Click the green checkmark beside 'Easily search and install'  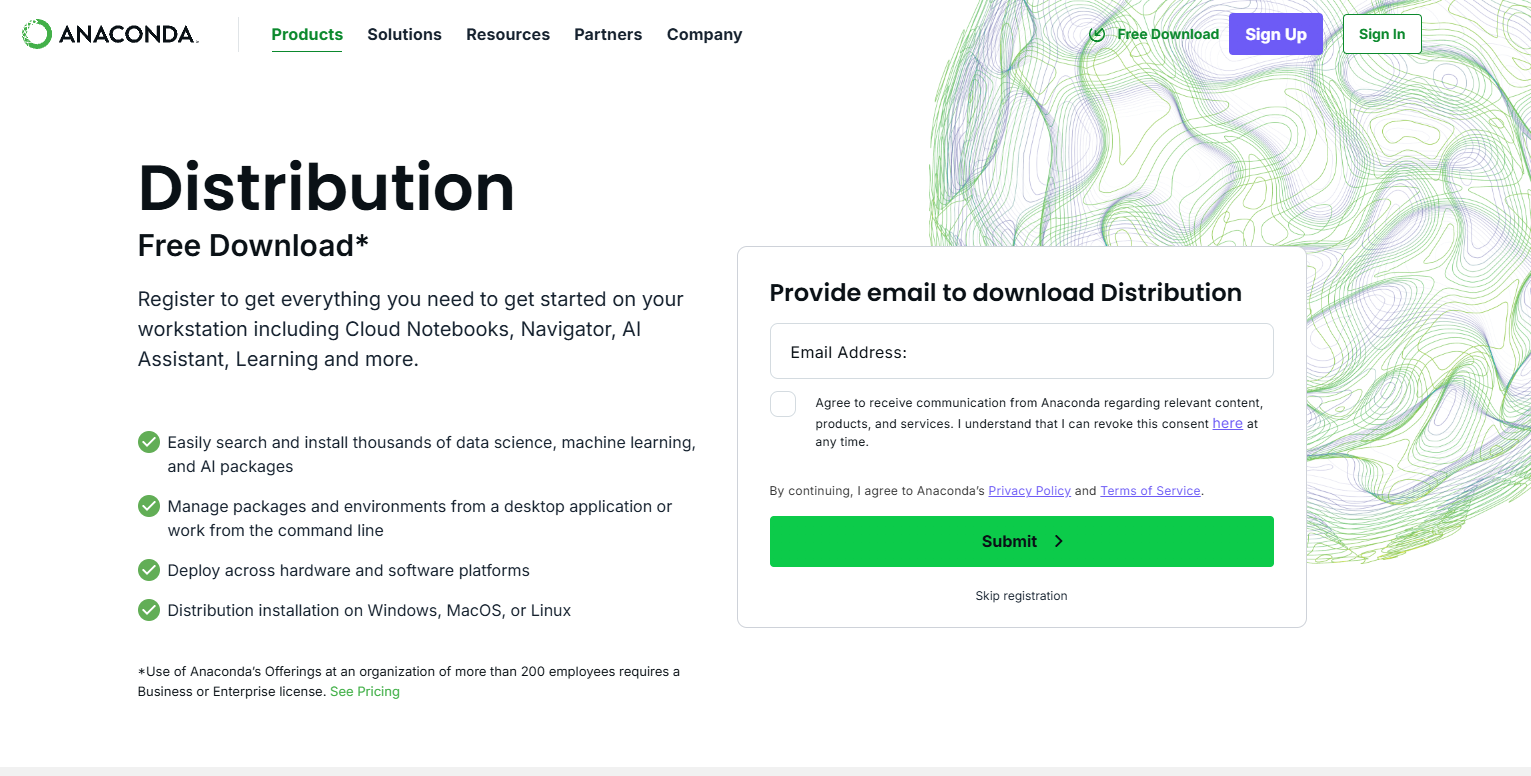click(x=149, y=442)
